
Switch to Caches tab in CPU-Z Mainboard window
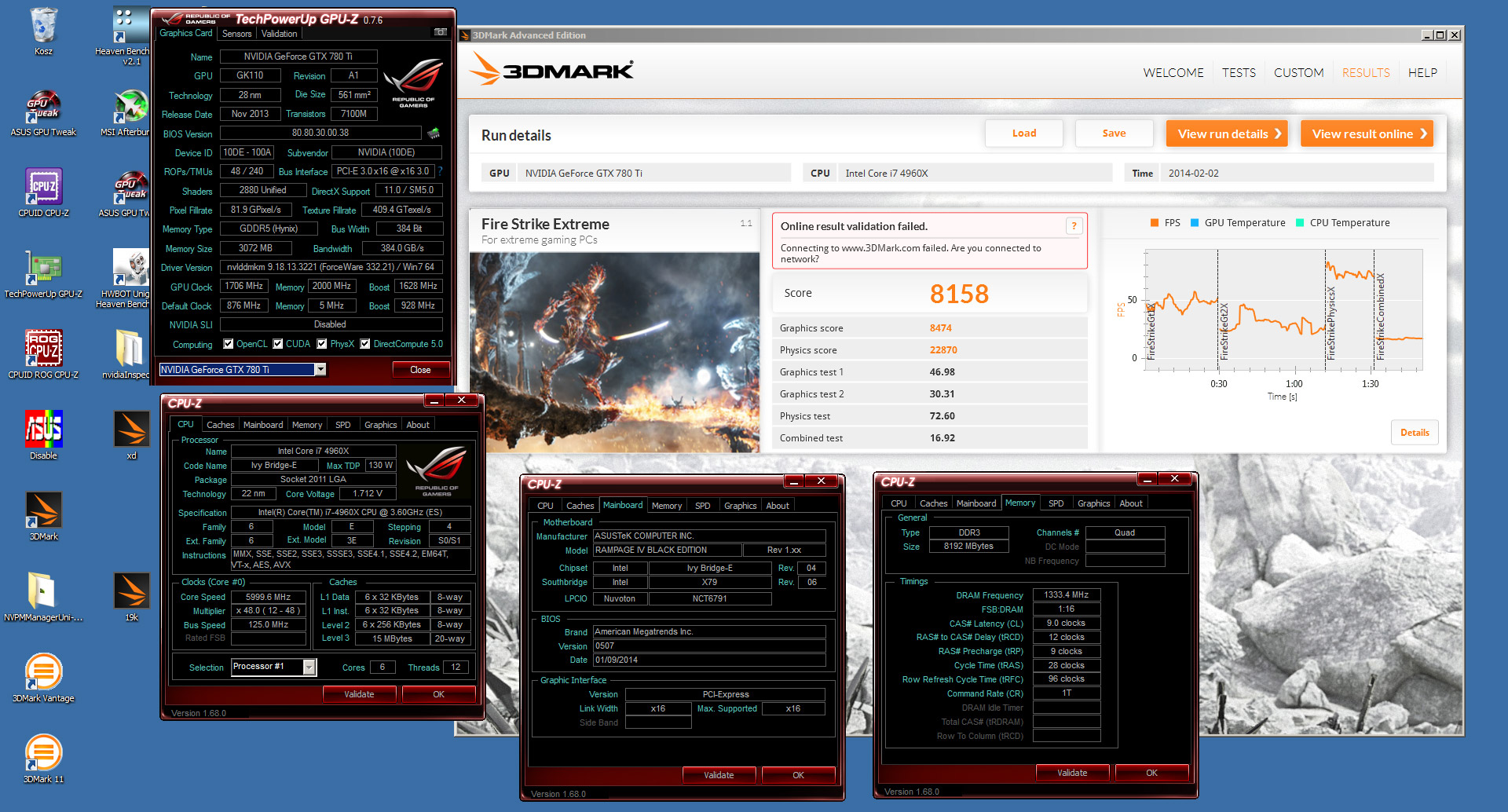coord(580,506)
